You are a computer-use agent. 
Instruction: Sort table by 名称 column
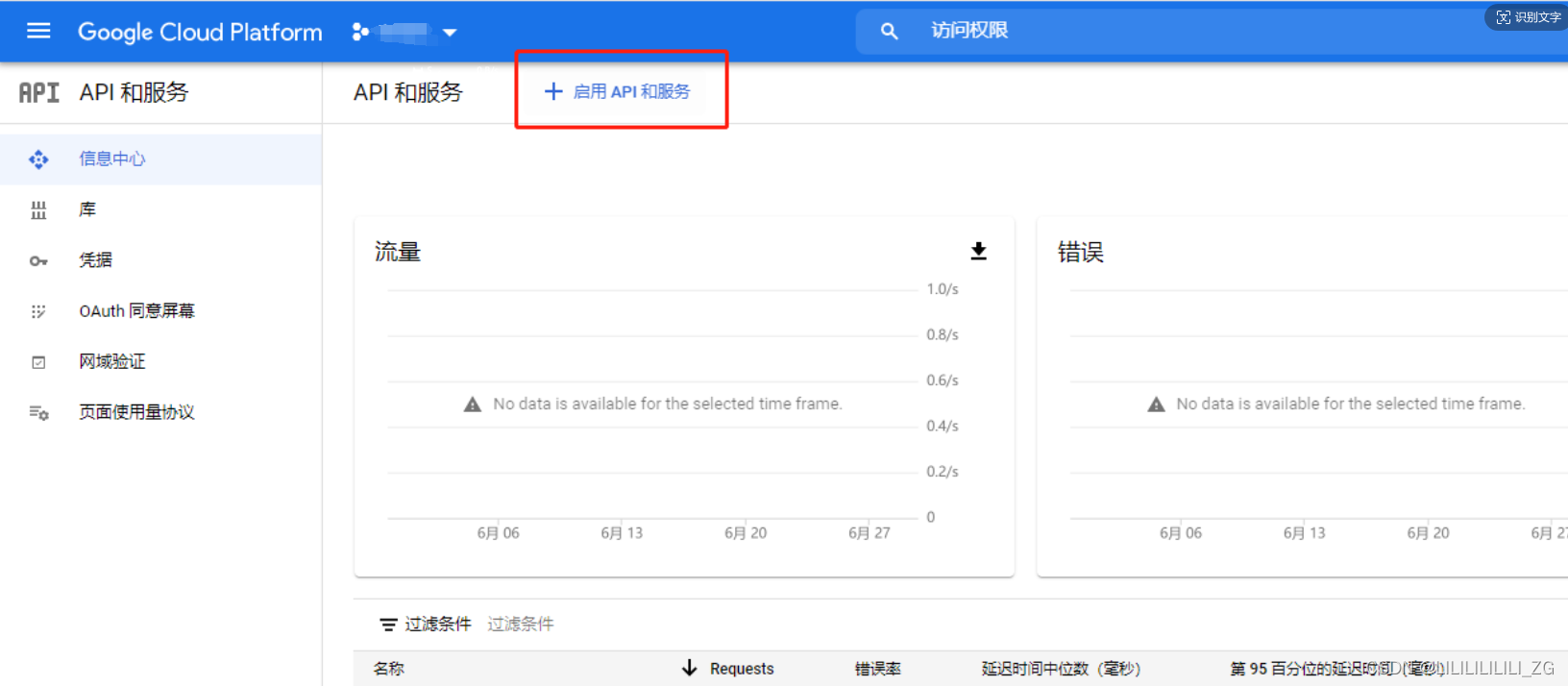tap(389, 669)
